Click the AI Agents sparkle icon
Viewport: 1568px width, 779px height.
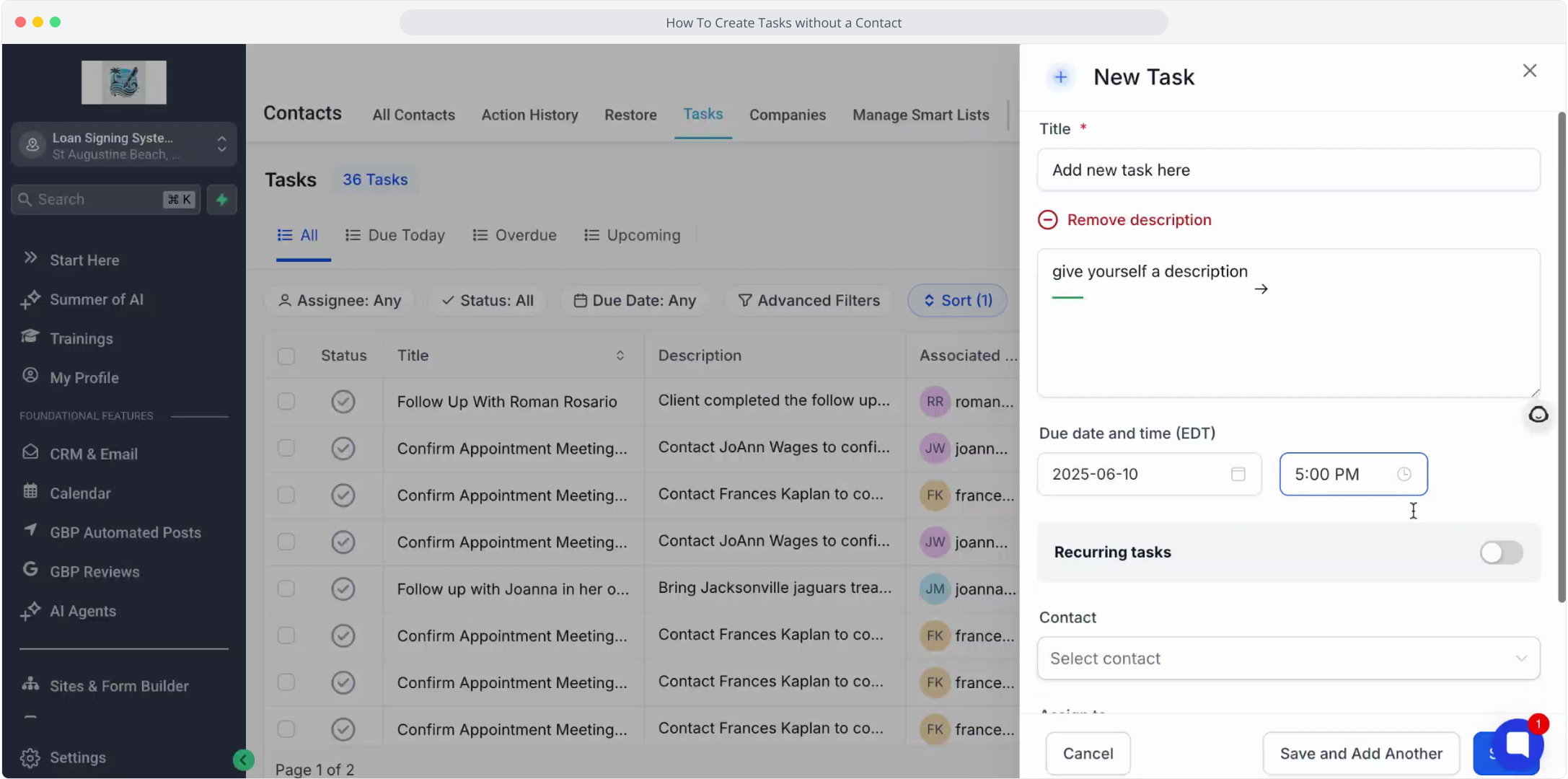[x=30, y=611]
